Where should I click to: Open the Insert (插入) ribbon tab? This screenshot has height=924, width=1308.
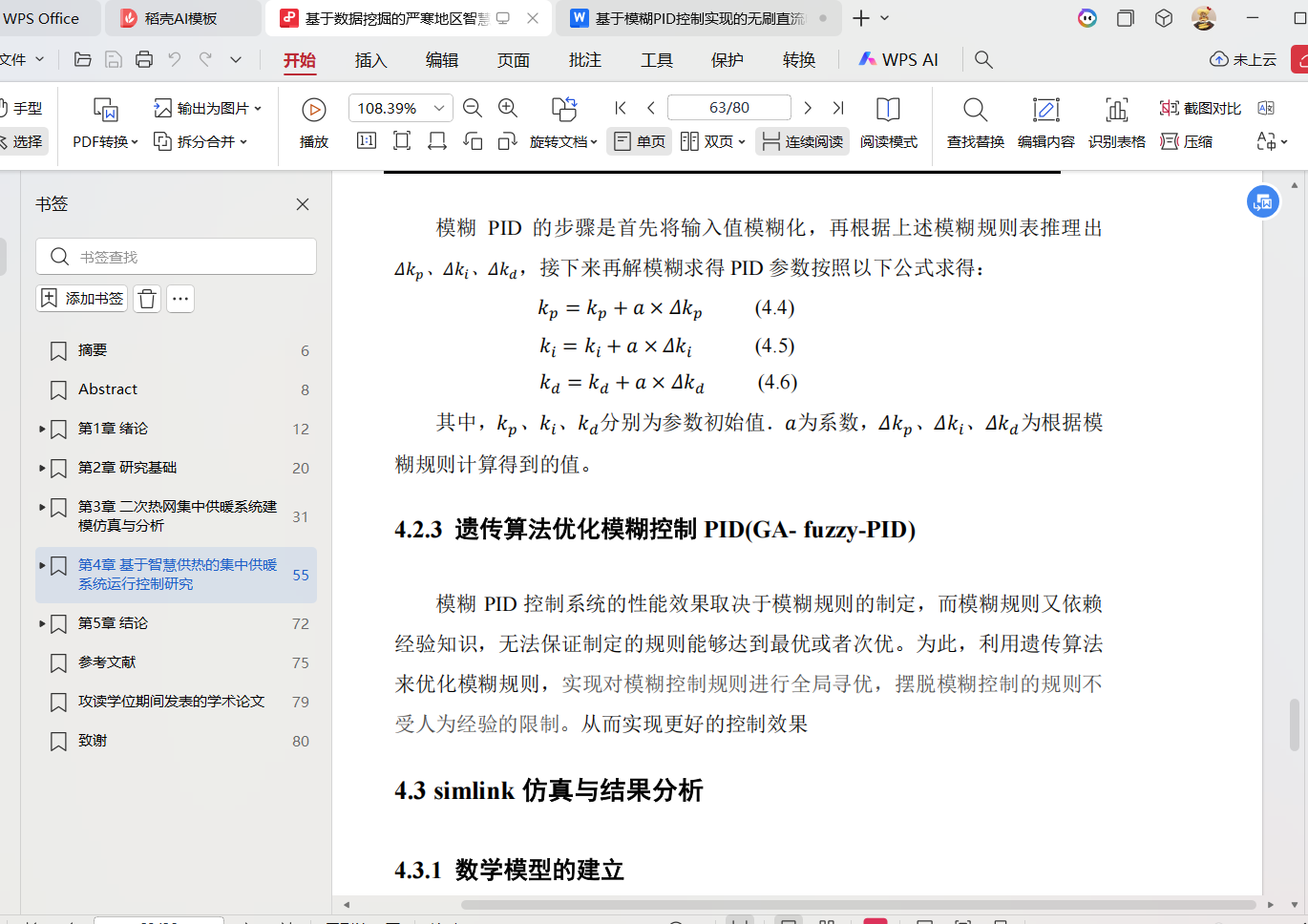tap(370, 60)
